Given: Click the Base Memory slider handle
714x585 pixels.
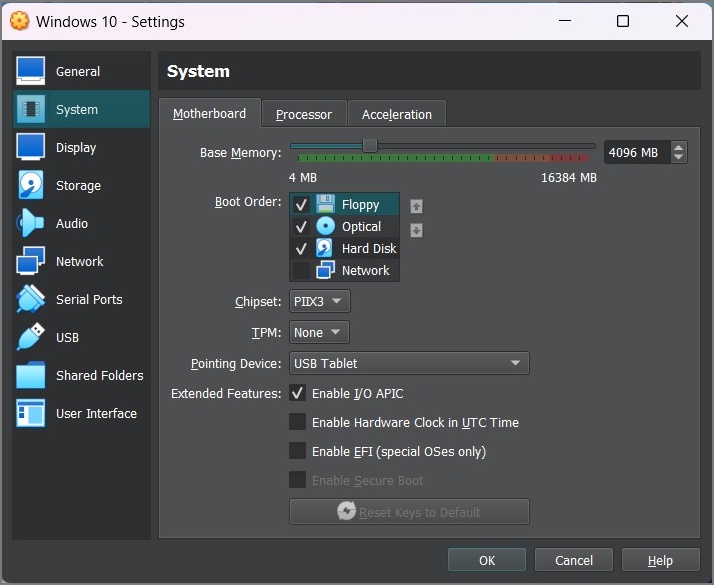Looking at the screenshot, I should pos(370,145).
